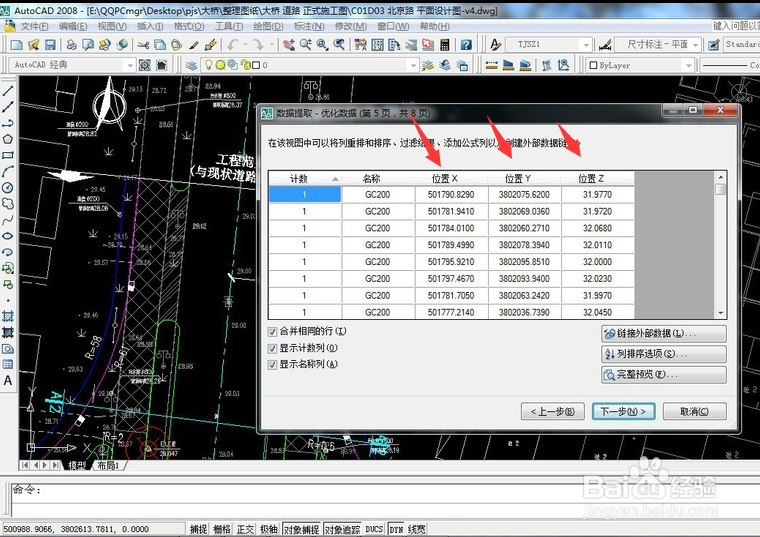Select the Circle draw tool
Screen dimensions: 760x537
pos(8,188)
